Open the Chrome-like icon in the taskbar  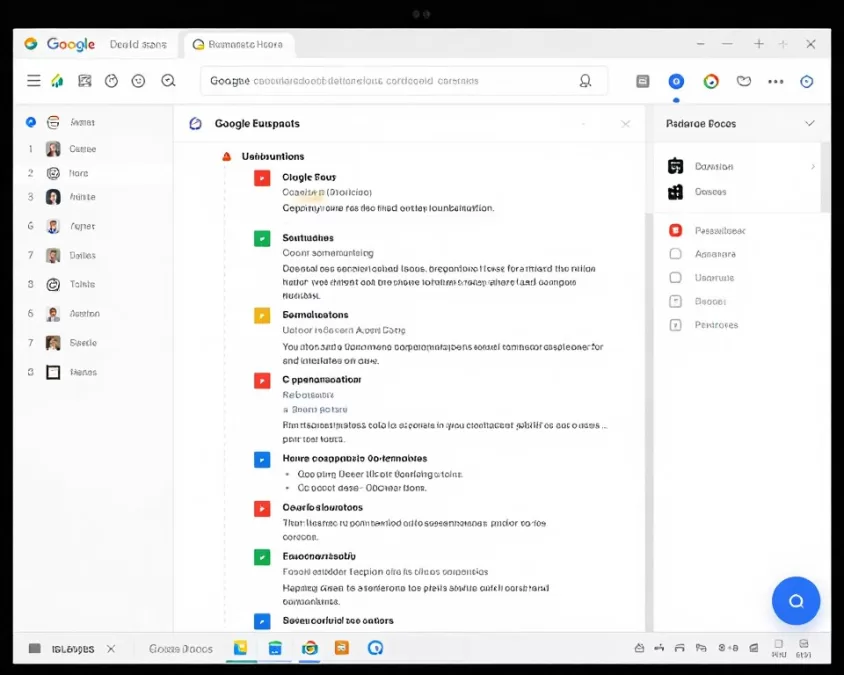[x=310, y=648]
